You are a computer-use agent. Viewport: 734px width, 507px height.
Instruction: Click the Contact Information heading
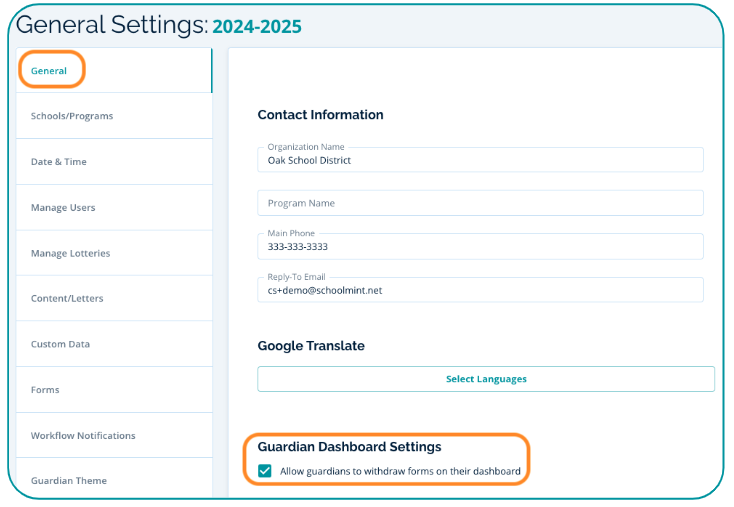pyautogui.click(x=320, y=115)
